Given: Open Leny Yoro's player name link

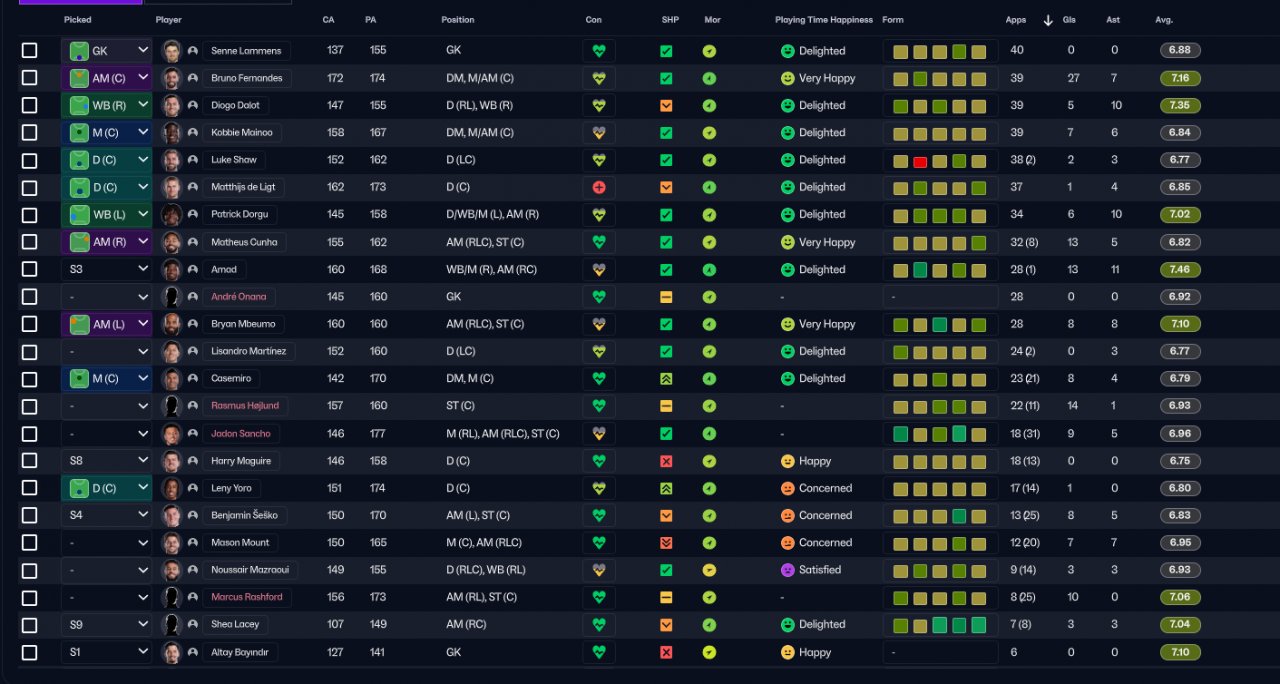Looking at the screenshot, I should (231, 488).
